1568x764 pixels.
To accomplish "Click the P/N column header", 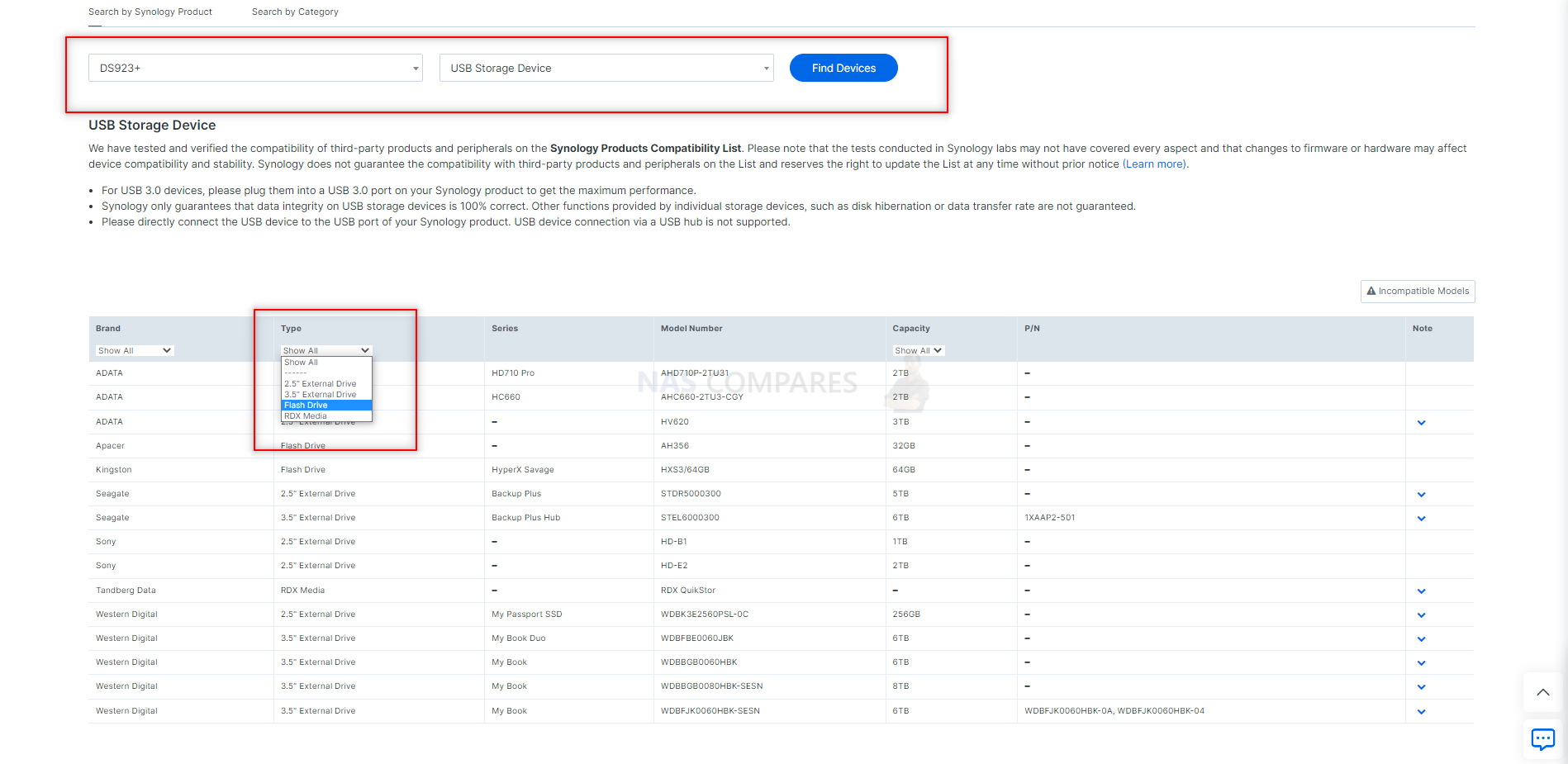I will (1032, 329).
